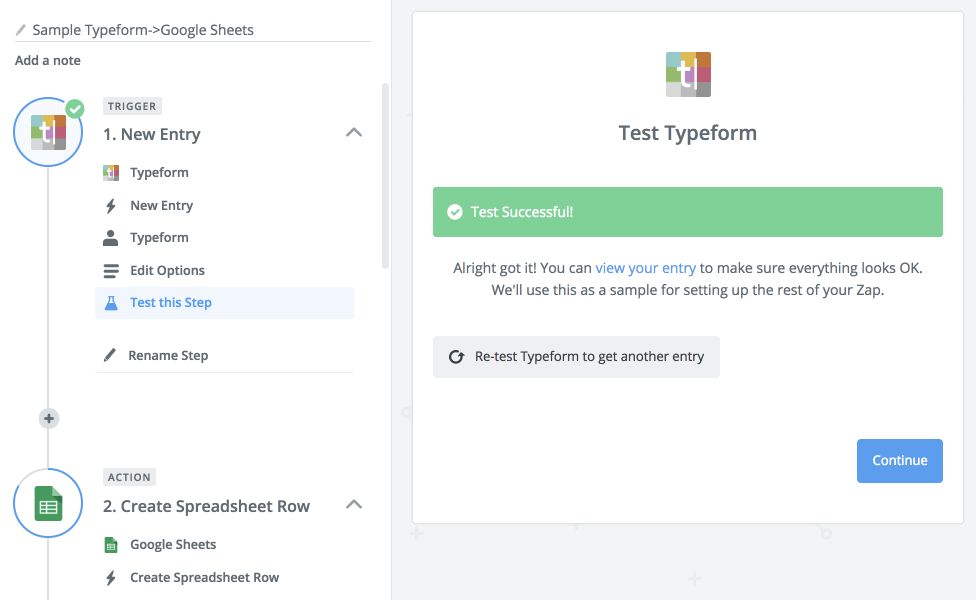Click the Typeform logo above Test Typeform
Viewport: 976px width, 600px height.
[688, 75]
